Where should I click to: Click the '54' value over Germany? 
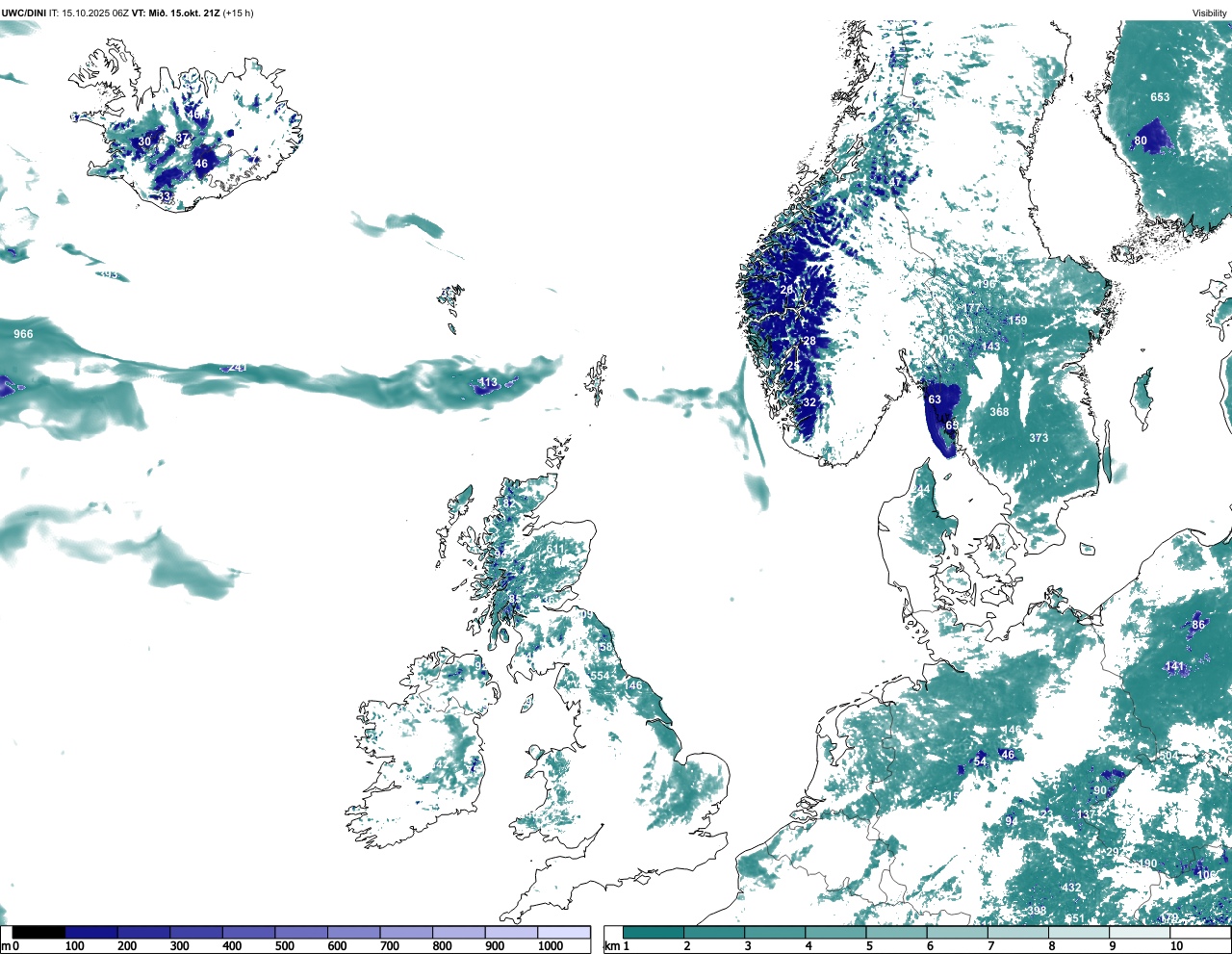pos(980,761)
